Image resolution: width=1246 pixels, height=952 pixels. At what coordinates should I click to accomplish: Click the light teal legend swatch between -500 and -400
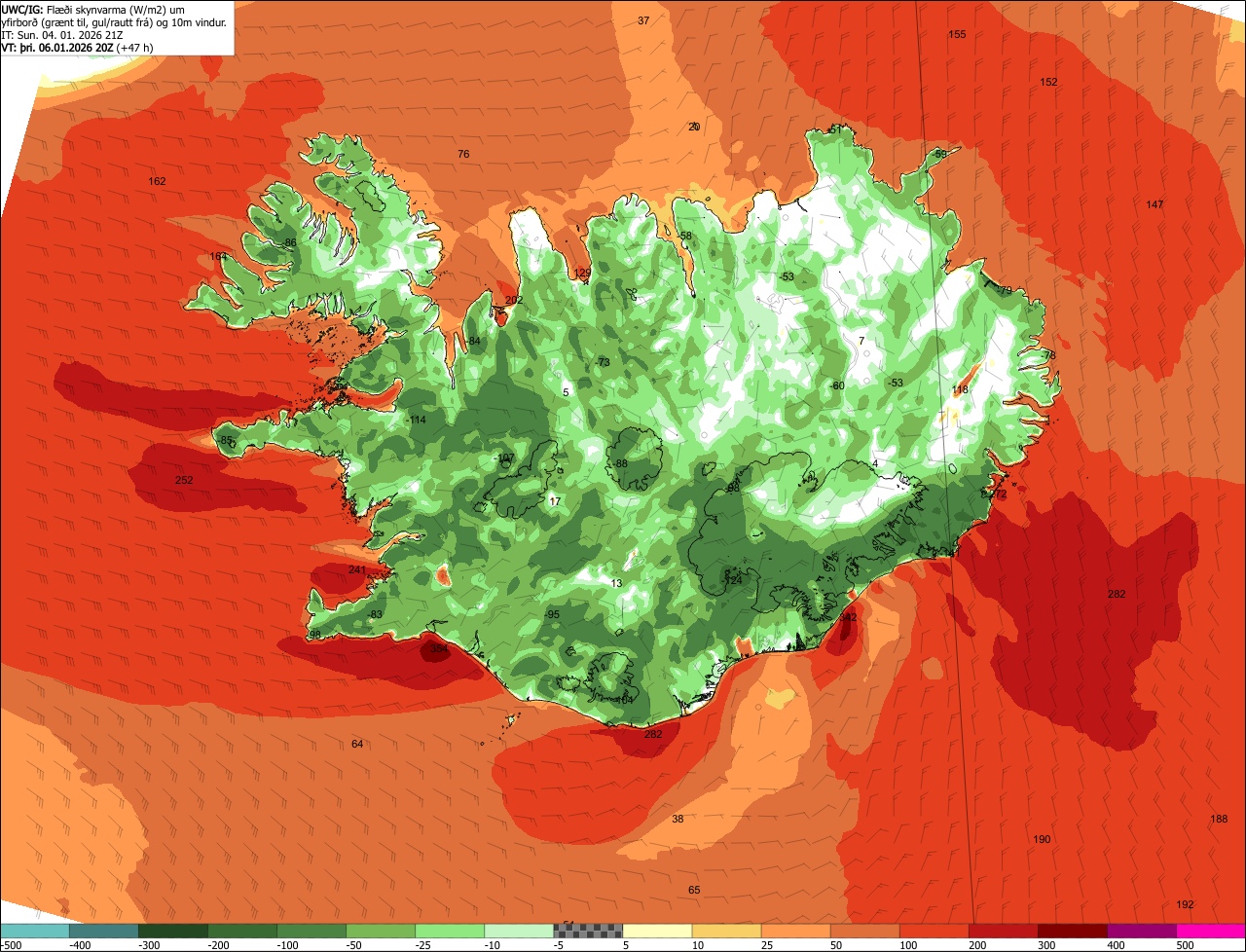pos(35,931)
